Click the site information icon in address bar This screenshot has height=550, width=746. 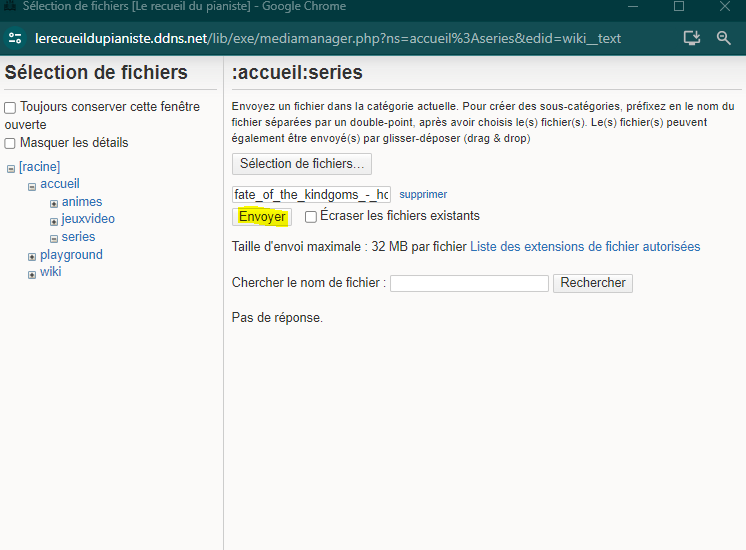(15, 38)
